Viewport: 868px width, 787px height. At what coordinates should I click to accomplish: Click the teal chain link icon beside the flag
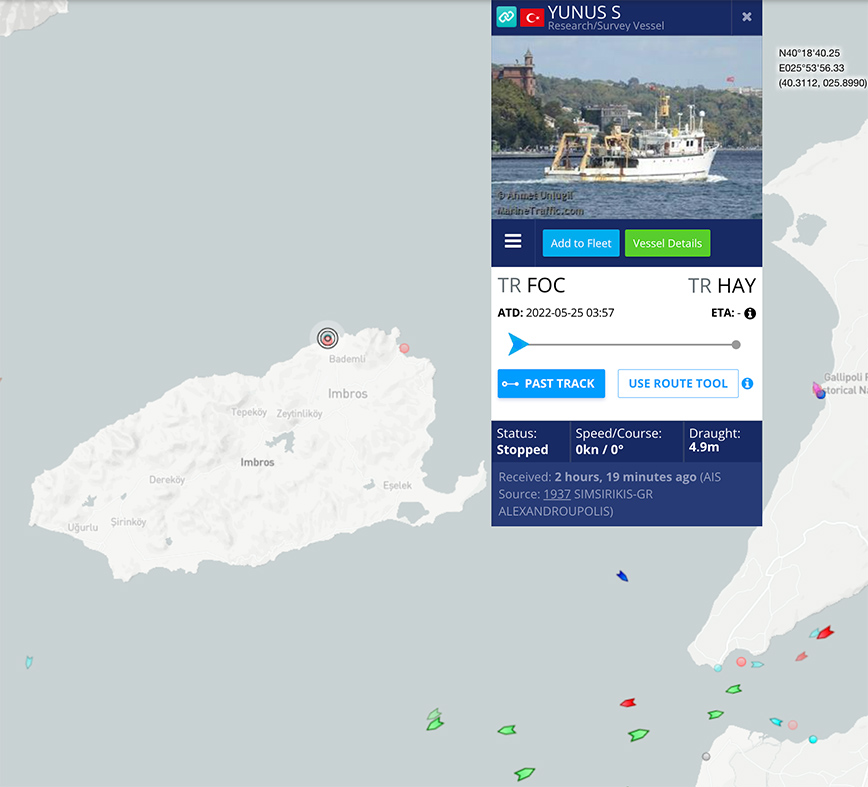[x=506, y=17]
